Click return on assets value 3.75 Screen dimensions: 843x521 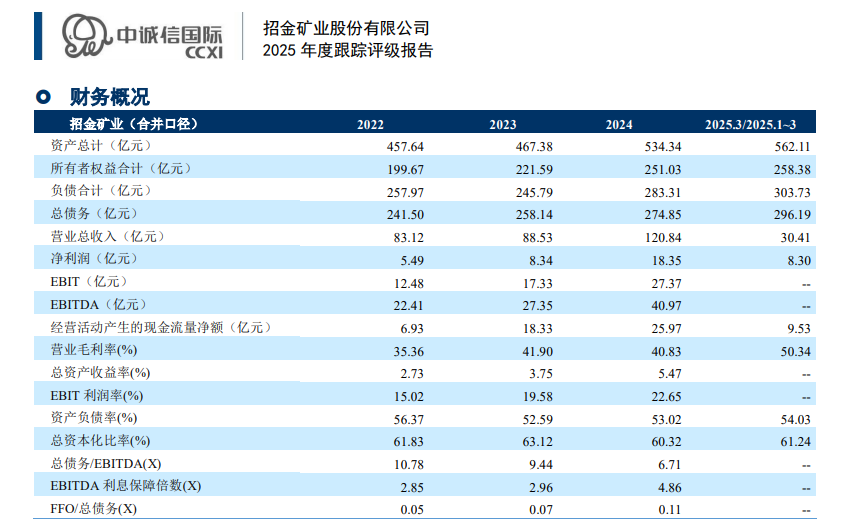(x=541, y=374)
